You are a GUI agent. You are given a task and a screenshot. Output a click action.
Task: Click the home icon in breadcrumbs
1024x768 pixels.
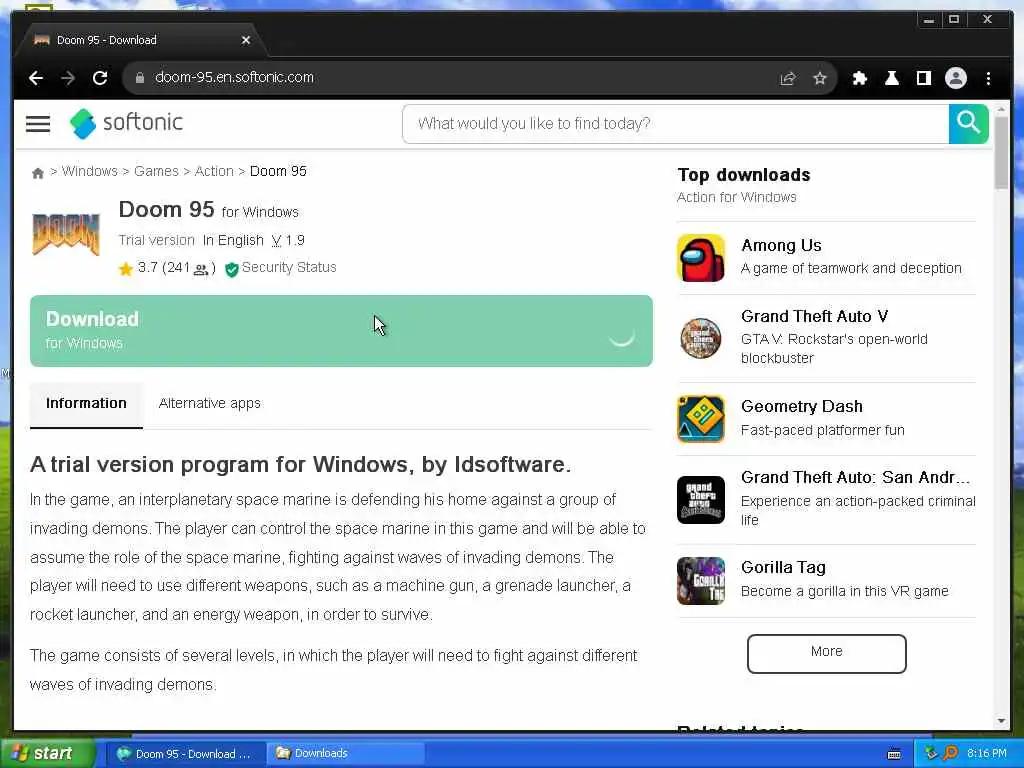coord(37,173)
